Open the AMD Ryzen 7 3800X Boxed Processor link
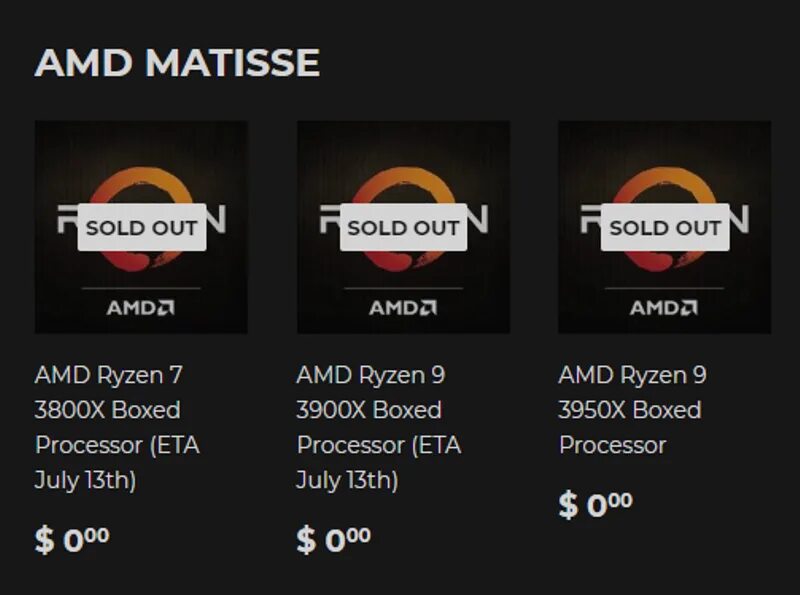Image resolution: width=800 pixels, height=595 pixels. [109, 410]
